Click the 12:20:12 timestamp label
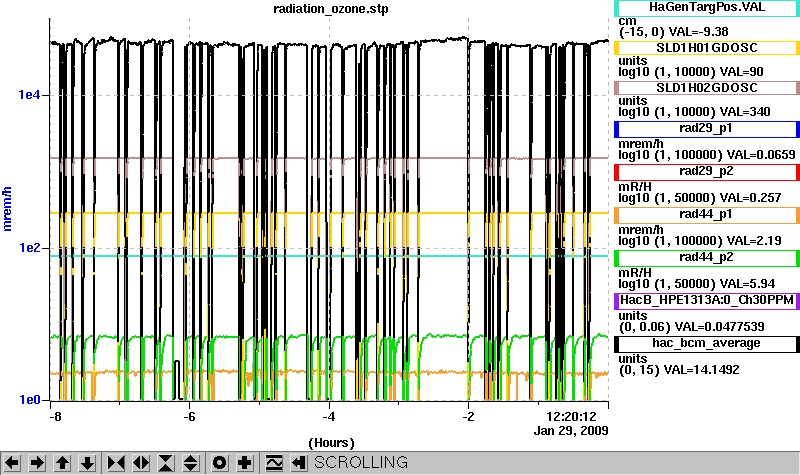The width and height of the screenshot is (800, 475). coord(571,417)
